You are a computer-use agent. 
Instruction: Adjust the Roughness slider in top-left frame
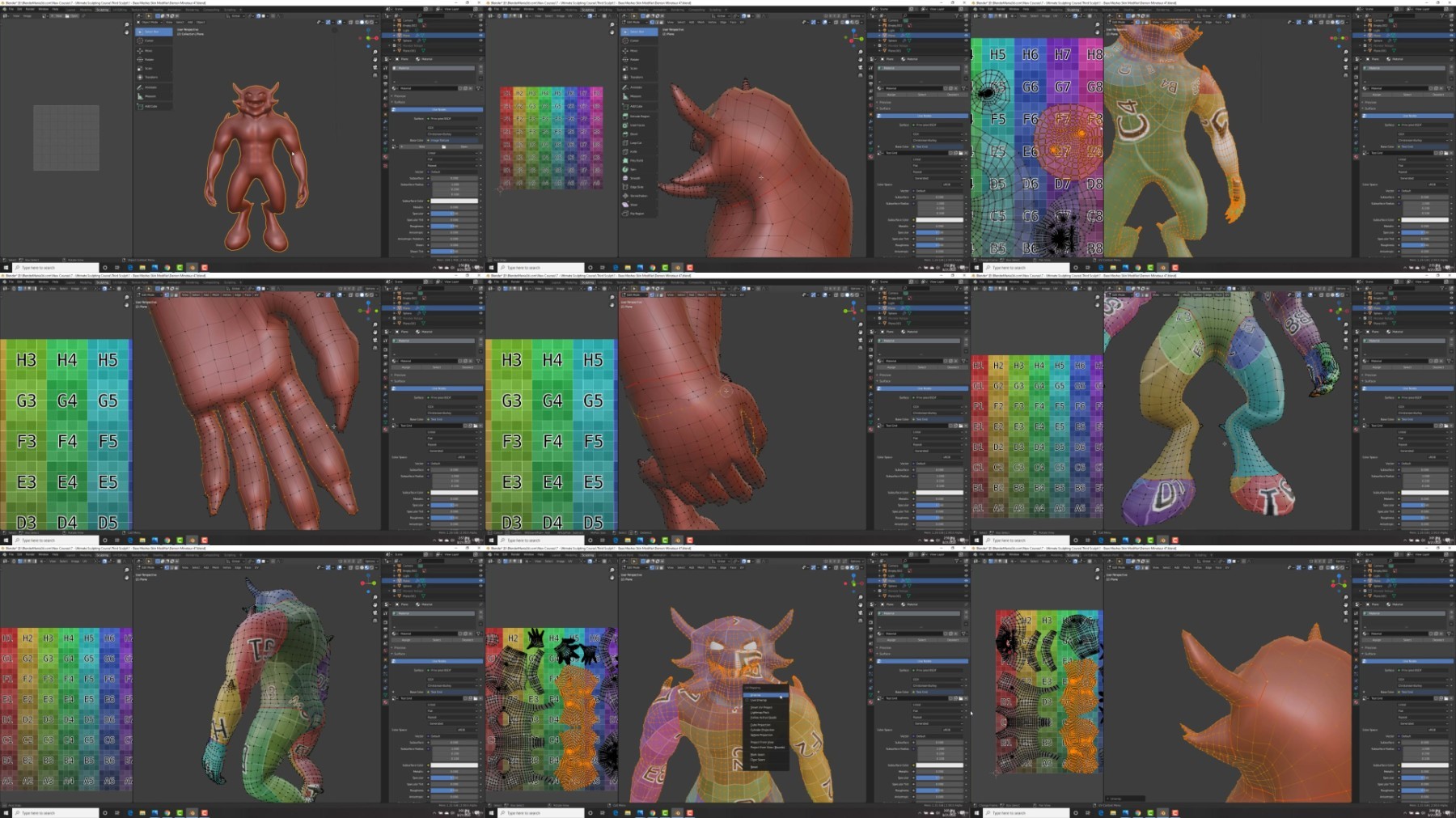click(x=454, y=227)
